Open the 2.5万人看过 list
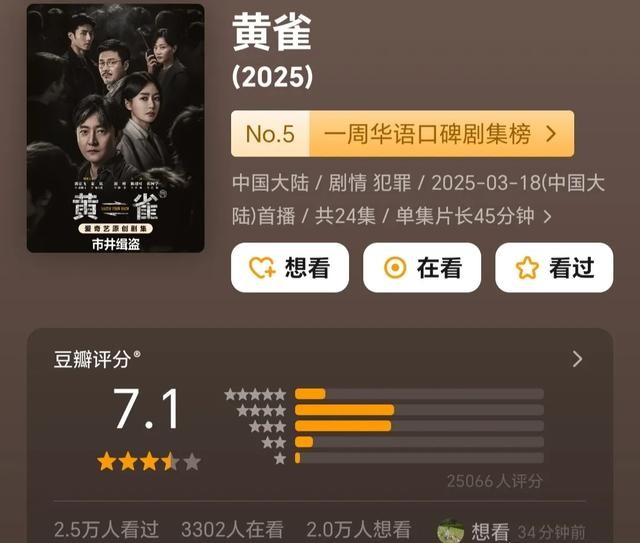Screen dimensions: 640x543 tap(106, 530)
